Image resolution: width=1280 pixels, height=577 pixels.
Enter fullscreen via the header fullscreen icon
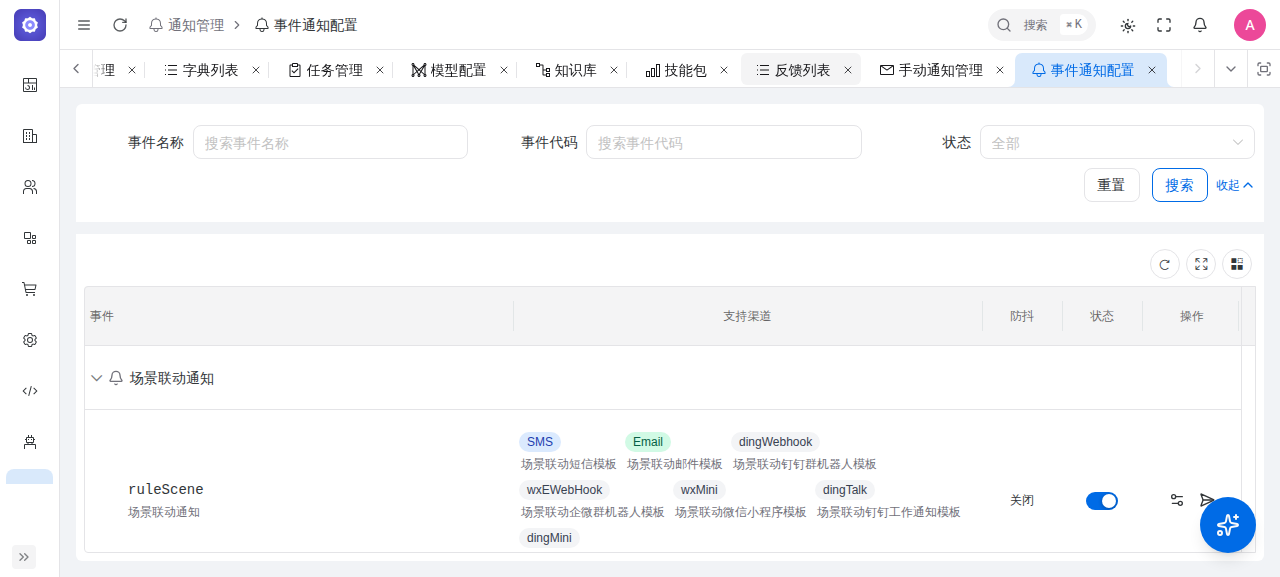coord(1164,25)
